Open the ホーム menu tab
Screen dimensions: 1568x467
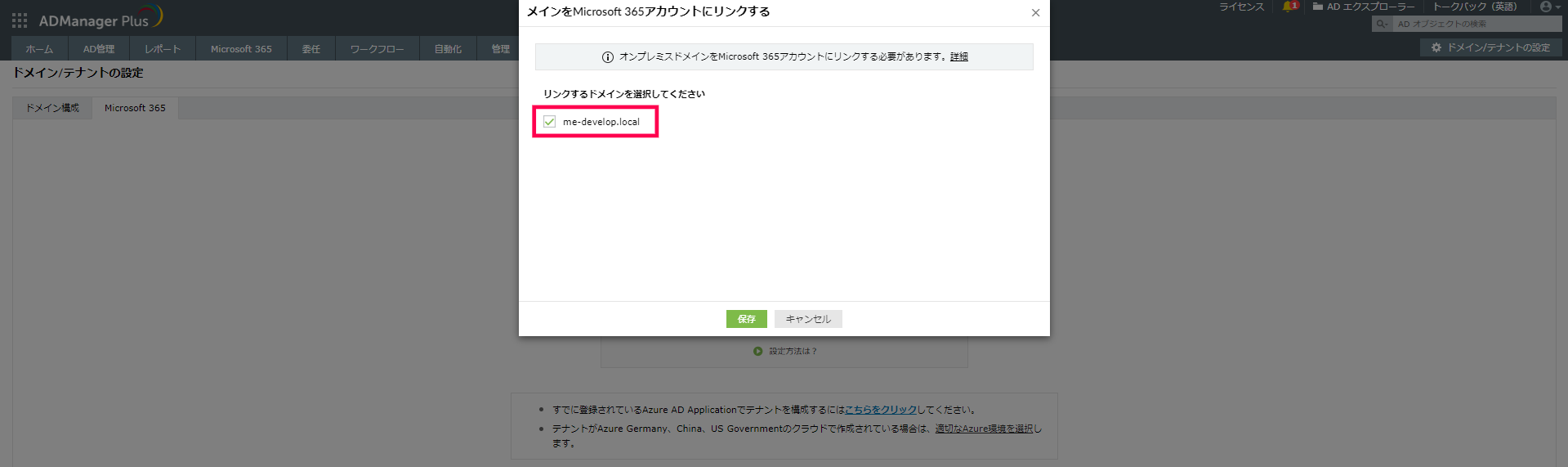tap(39, 49)
